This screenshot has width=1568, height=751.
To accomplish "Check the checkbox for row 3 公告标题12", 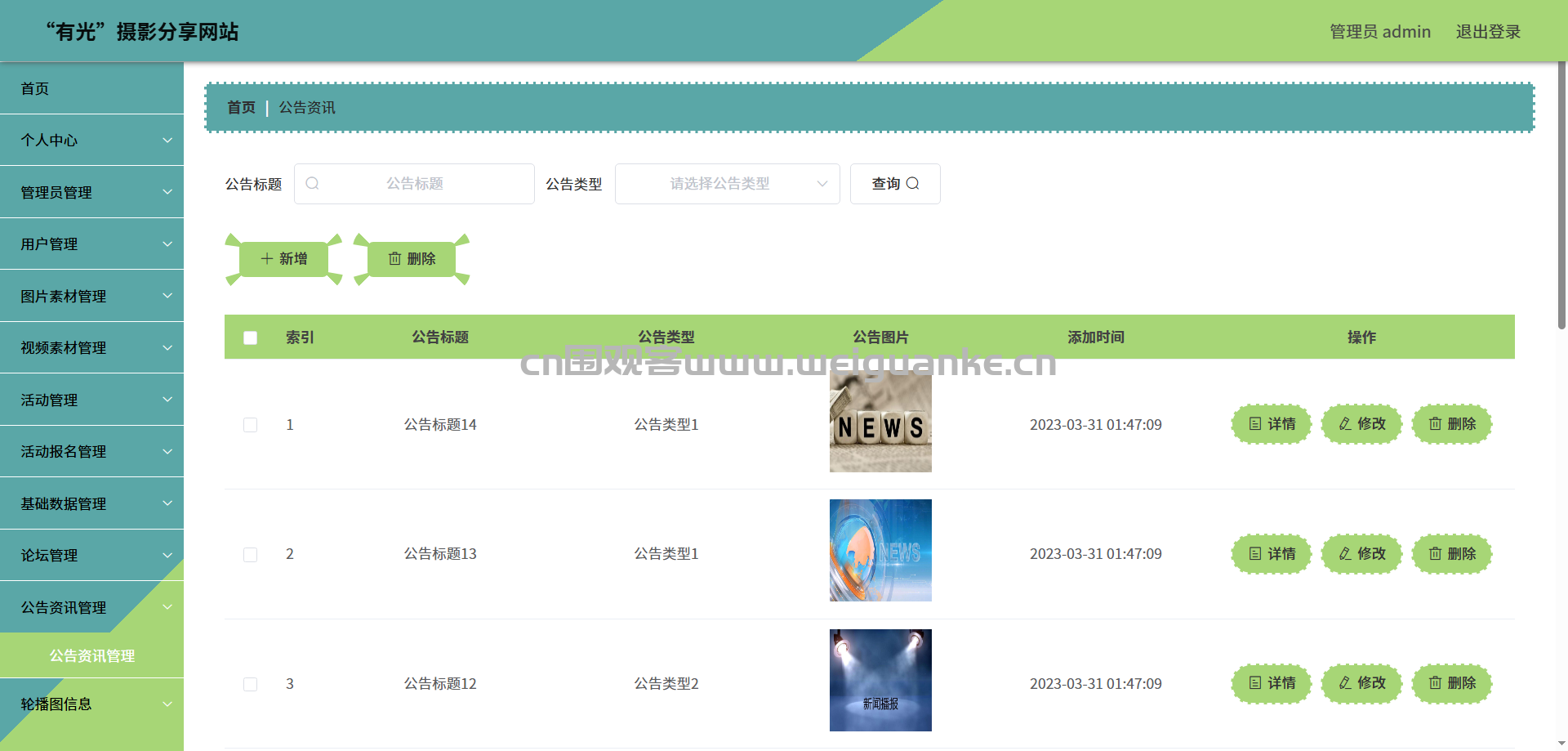I will pos(251,684).
